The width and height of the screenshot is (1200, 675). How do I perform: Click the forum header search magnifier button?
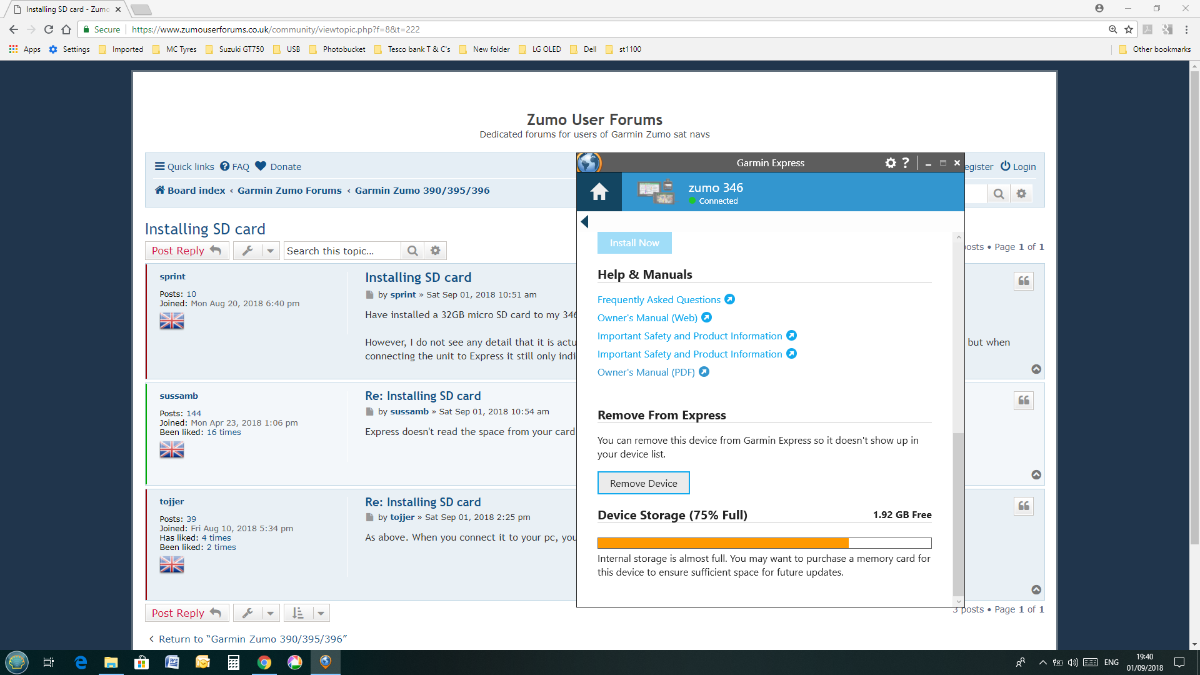(x=998, y=193)
